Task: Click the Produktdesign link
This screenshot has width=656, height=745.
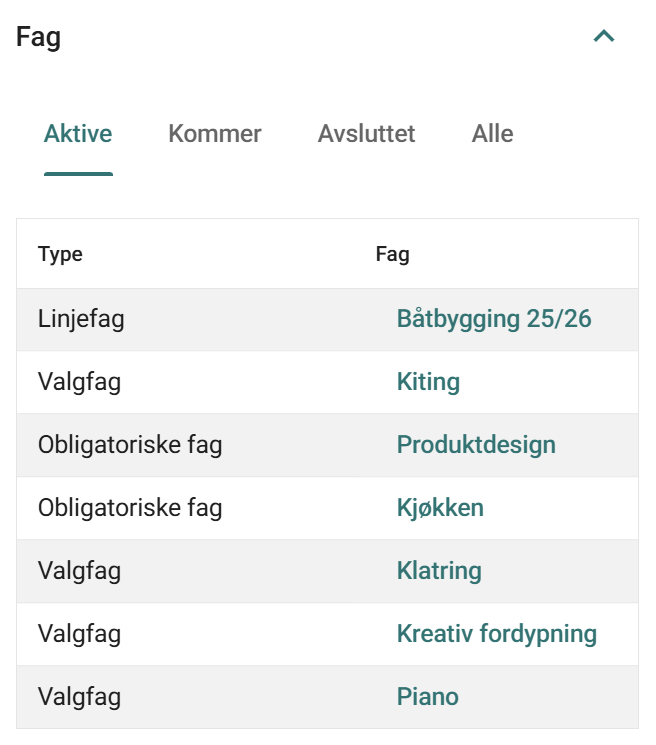Action: (x=476, y=445)
